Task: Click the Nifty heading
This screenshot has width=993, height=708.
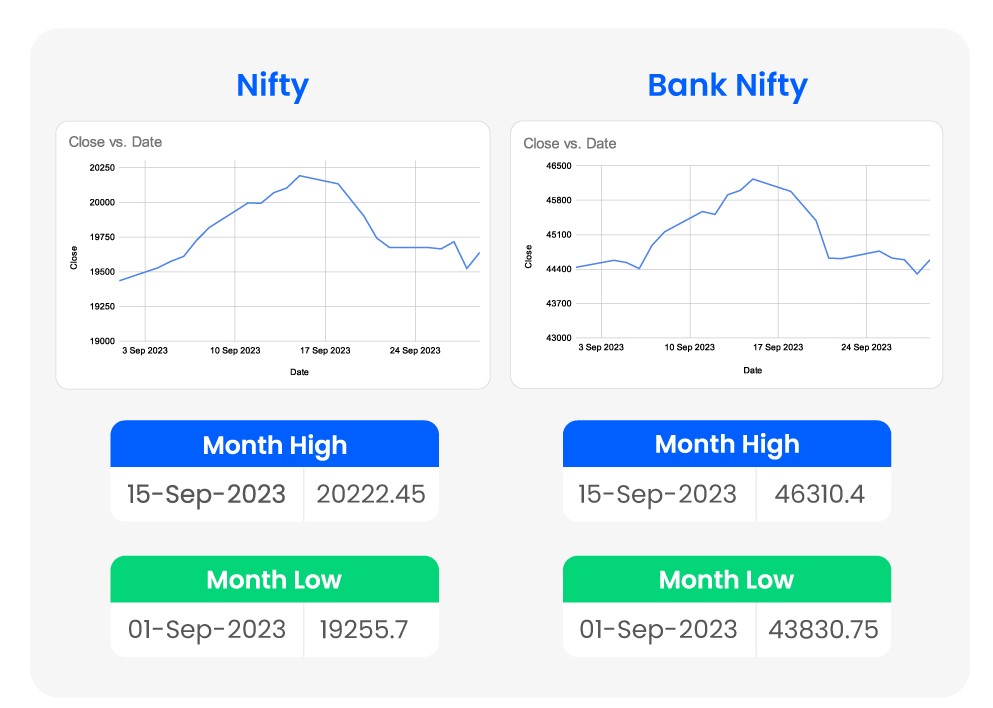Action: point(272,85)
